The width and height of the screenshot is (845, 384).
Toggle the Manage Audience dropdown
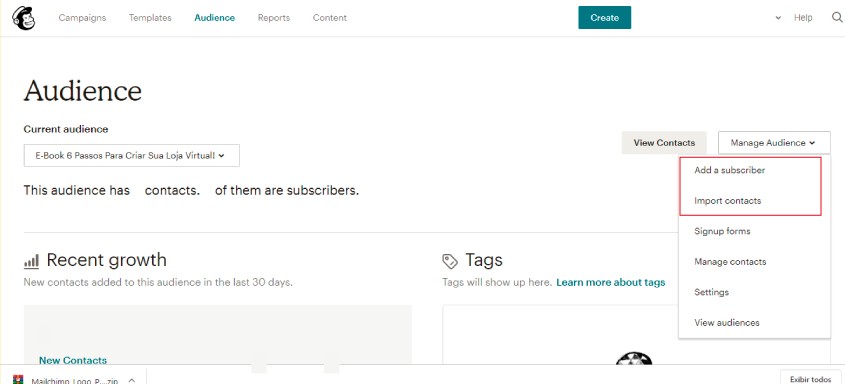(774, 143)
